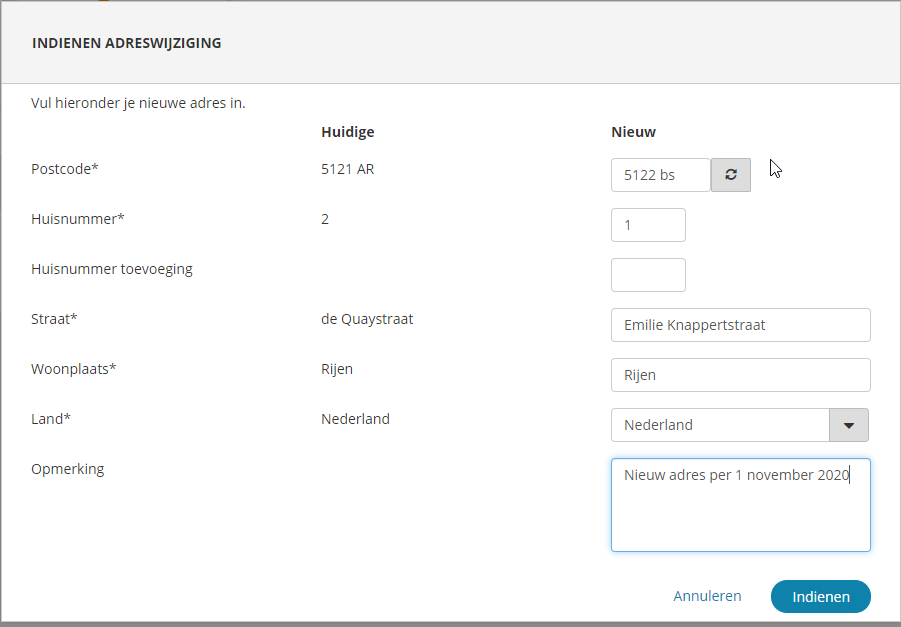Click the Postcode* field label

65,169
